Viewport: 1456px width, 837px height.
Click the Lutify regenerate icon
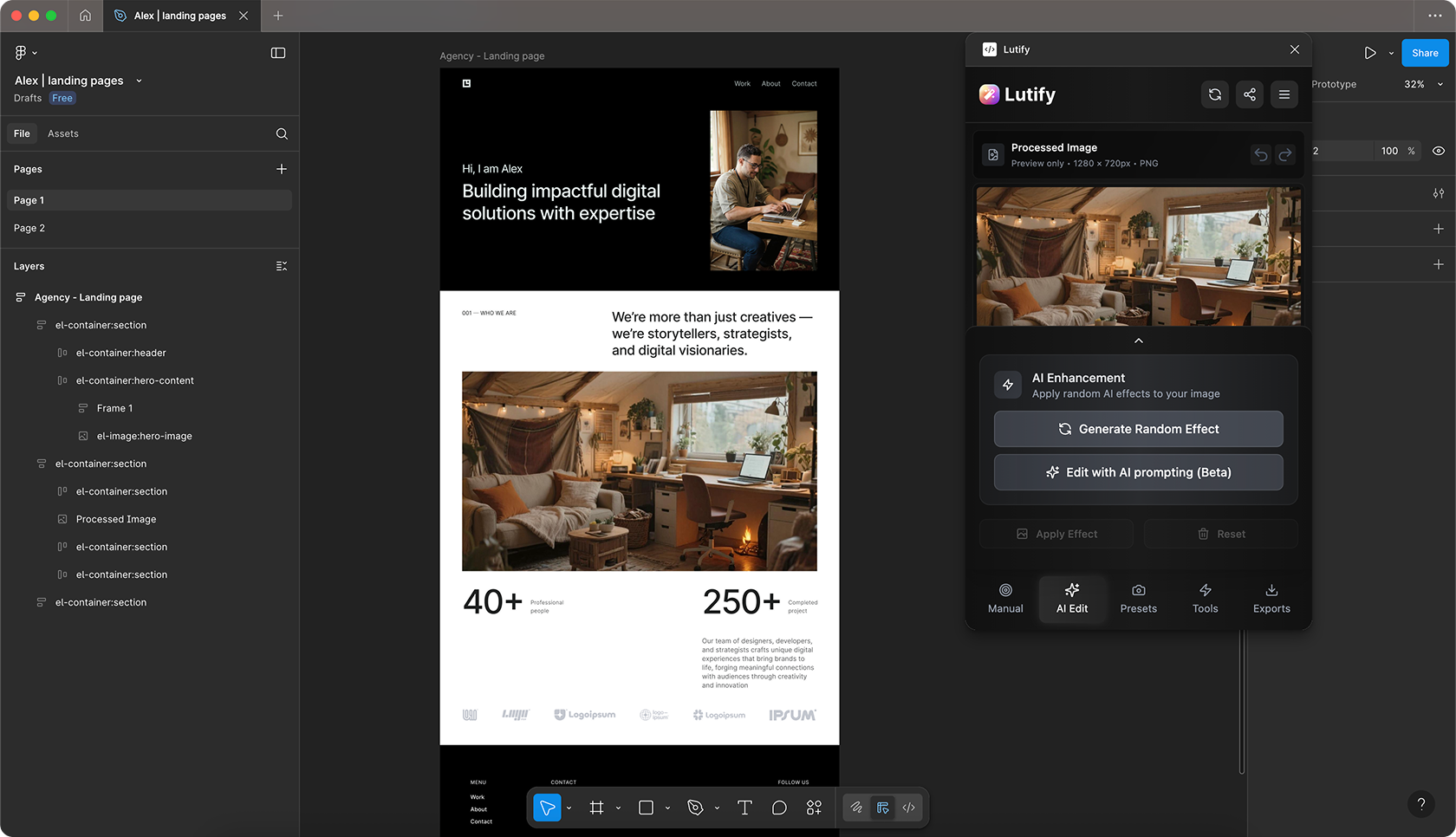tap(1214, 94)
